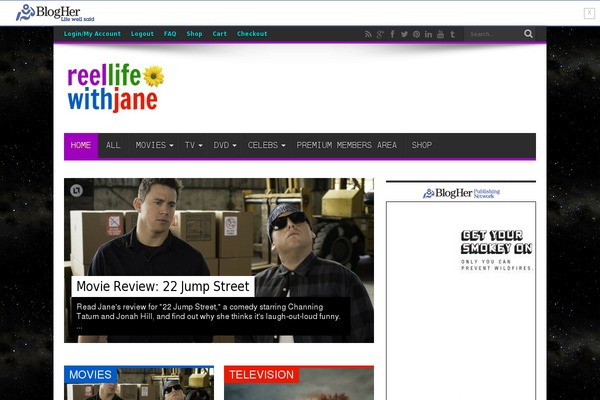This screenshot has width=600, height=400.
Task: Open the BlogHer Publishing Network logo
Action: pos(461,193)
